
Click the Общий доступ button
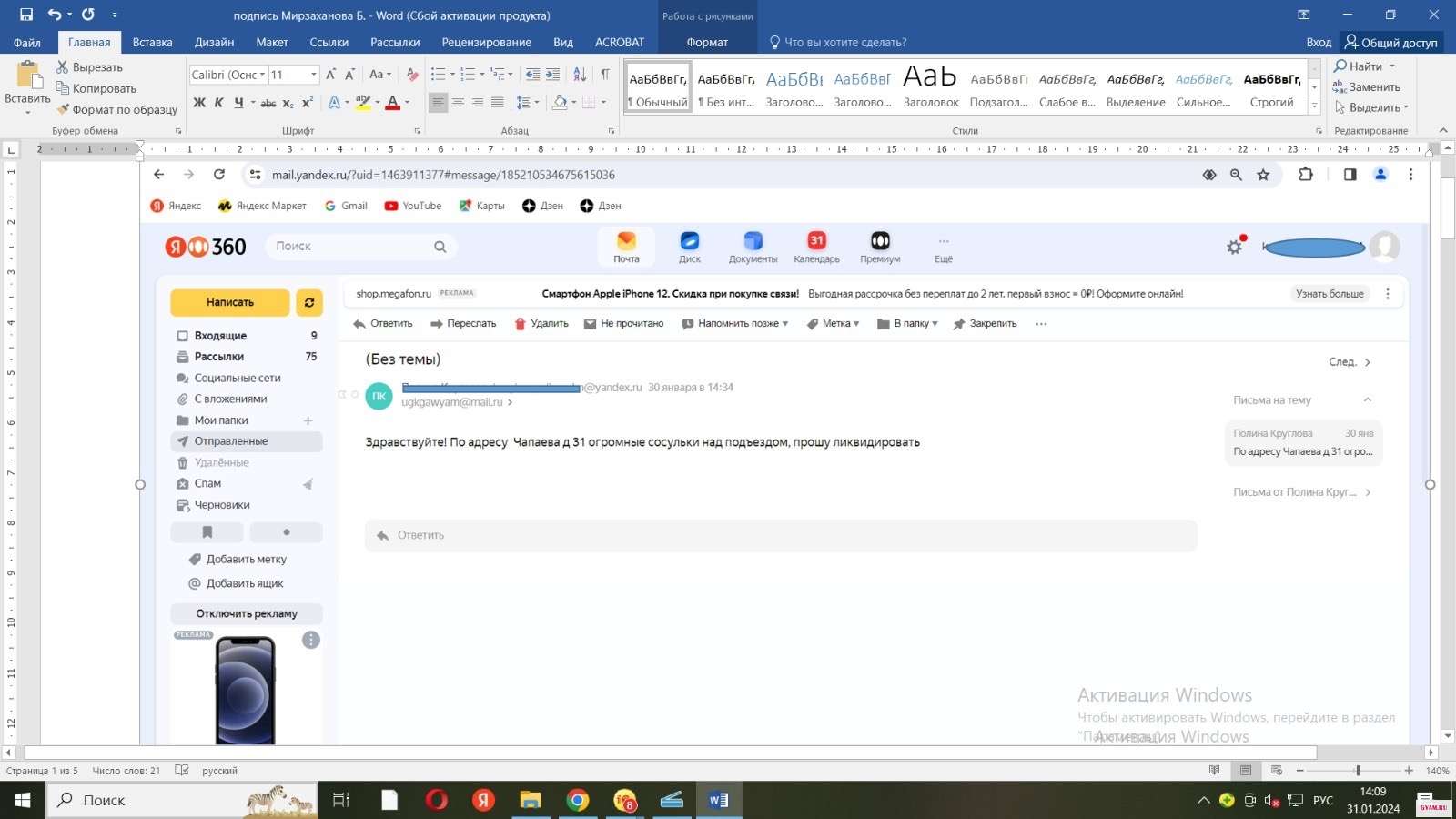[1391, 42]
